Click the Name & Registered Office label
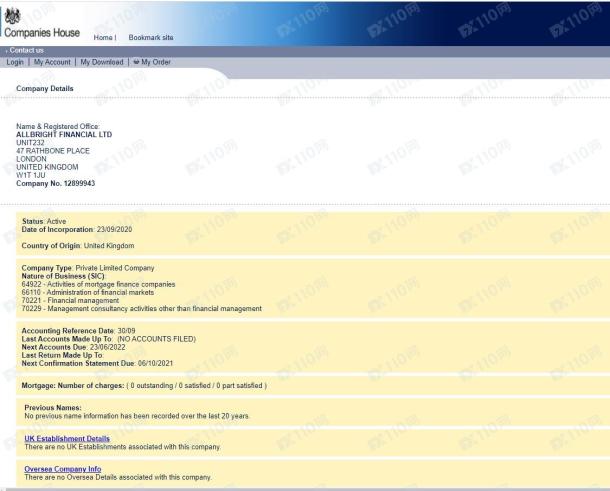The image size is (610, 491). [x=58, y=126]
